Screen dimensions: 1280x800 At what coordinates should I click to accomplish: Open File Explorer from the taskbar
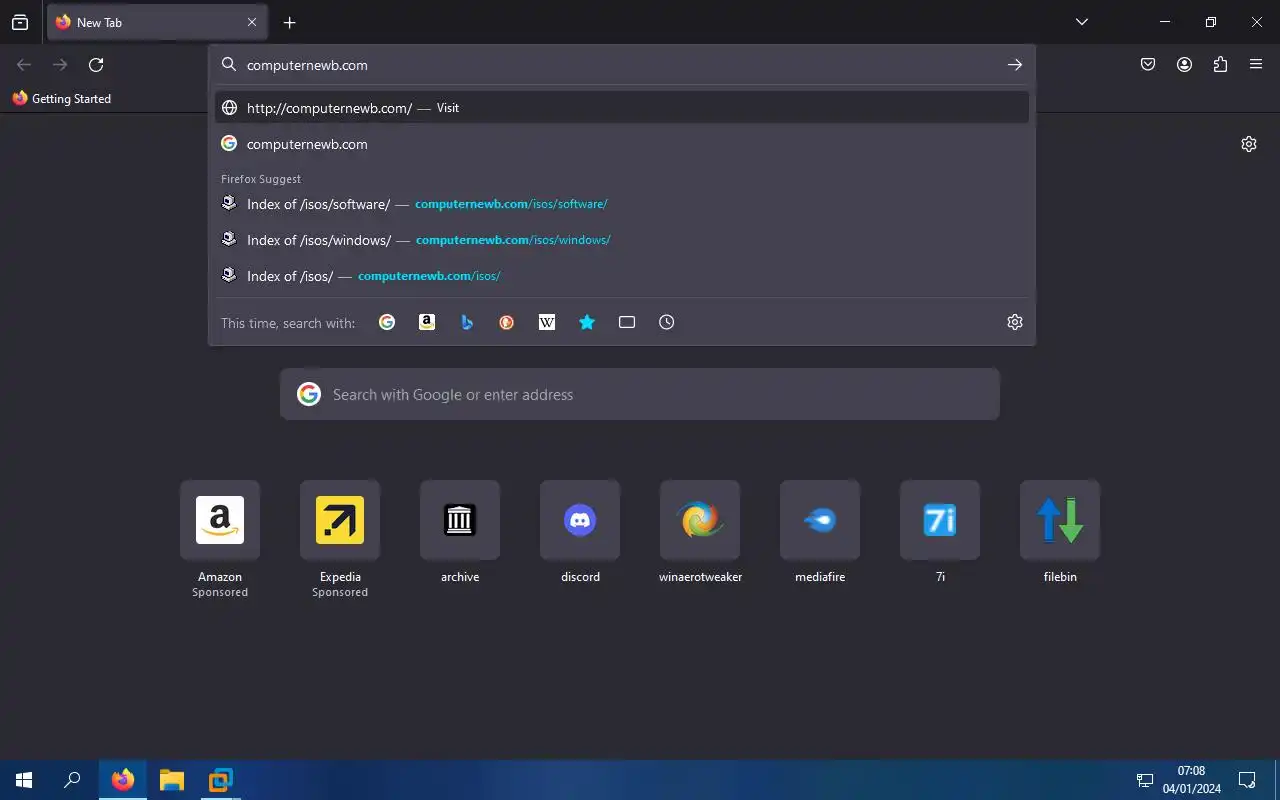(172, 780)
